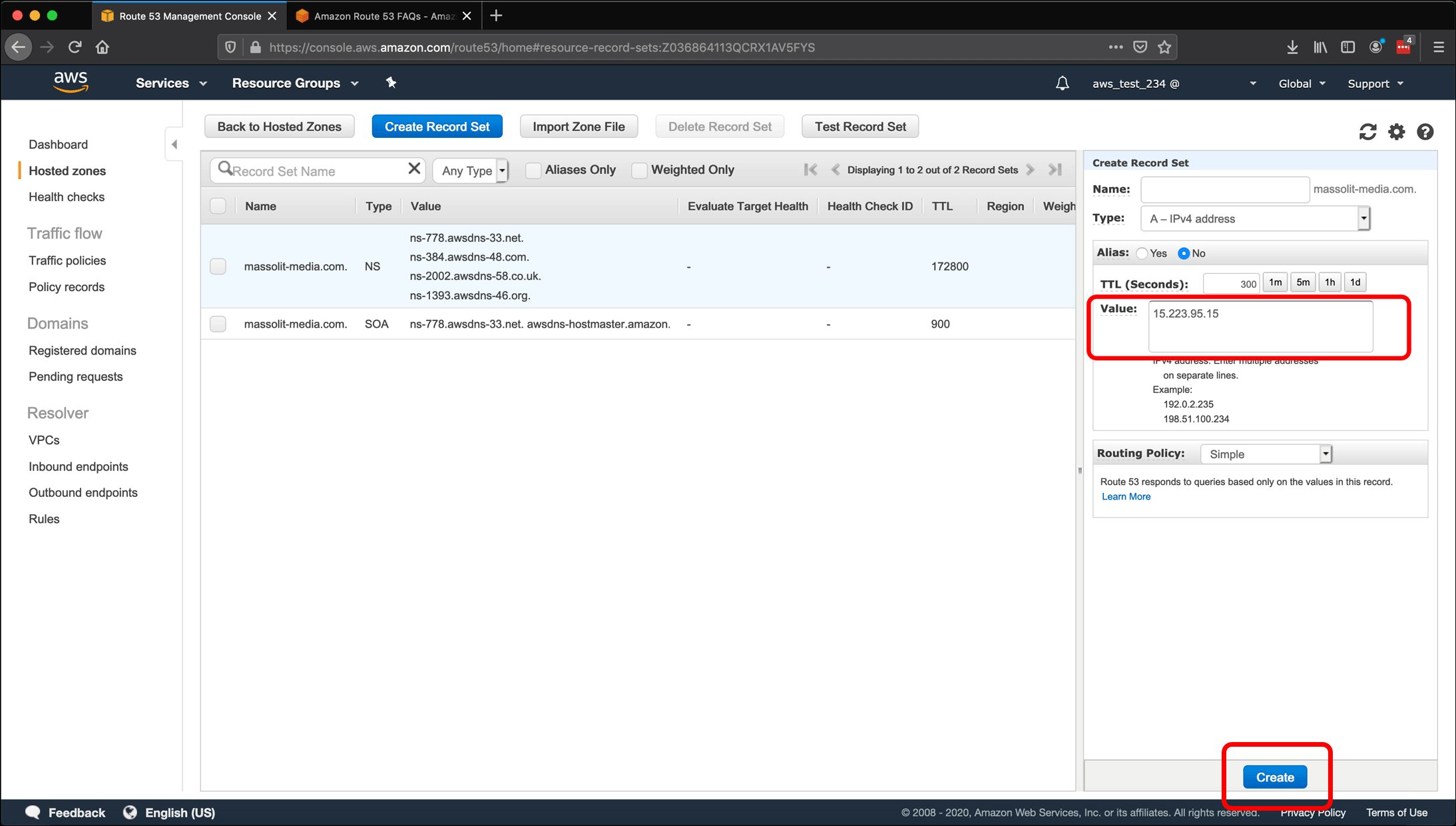Go to previous page of record sets

[x=836, y=170]
